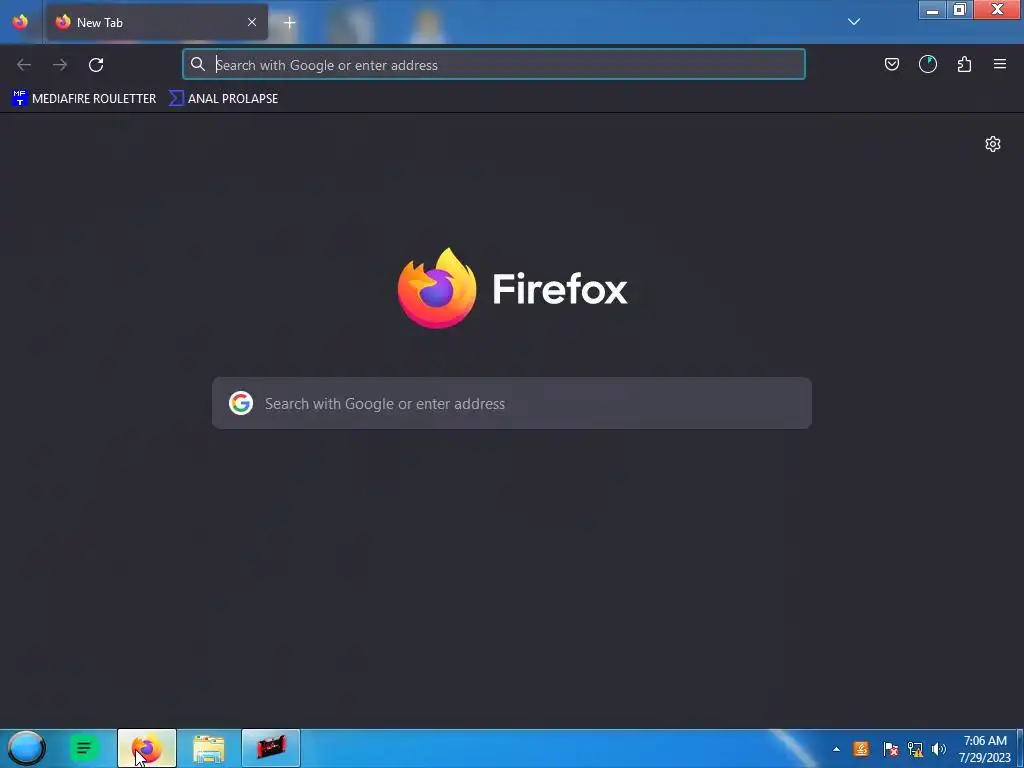Save to Pocket icon
The width and height of the screenshot is (1024, 768).
point(891,64)
